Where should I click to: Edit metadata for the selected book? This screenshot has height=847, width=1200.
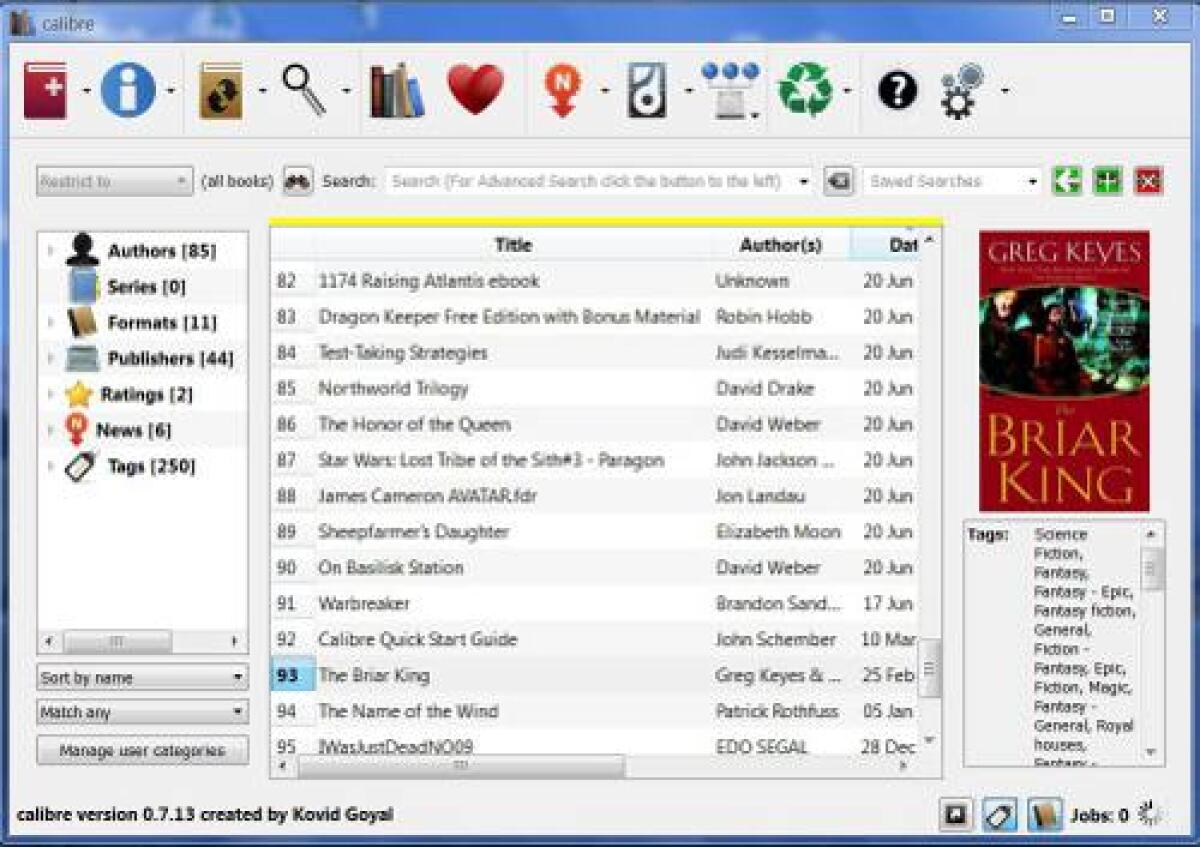tap(128, 88)
